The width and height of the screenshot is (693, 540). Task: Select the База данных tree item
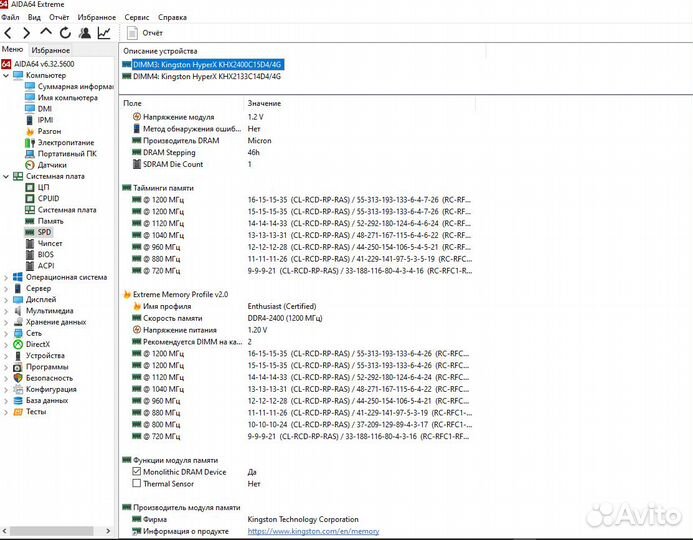(x=47, y=400)
